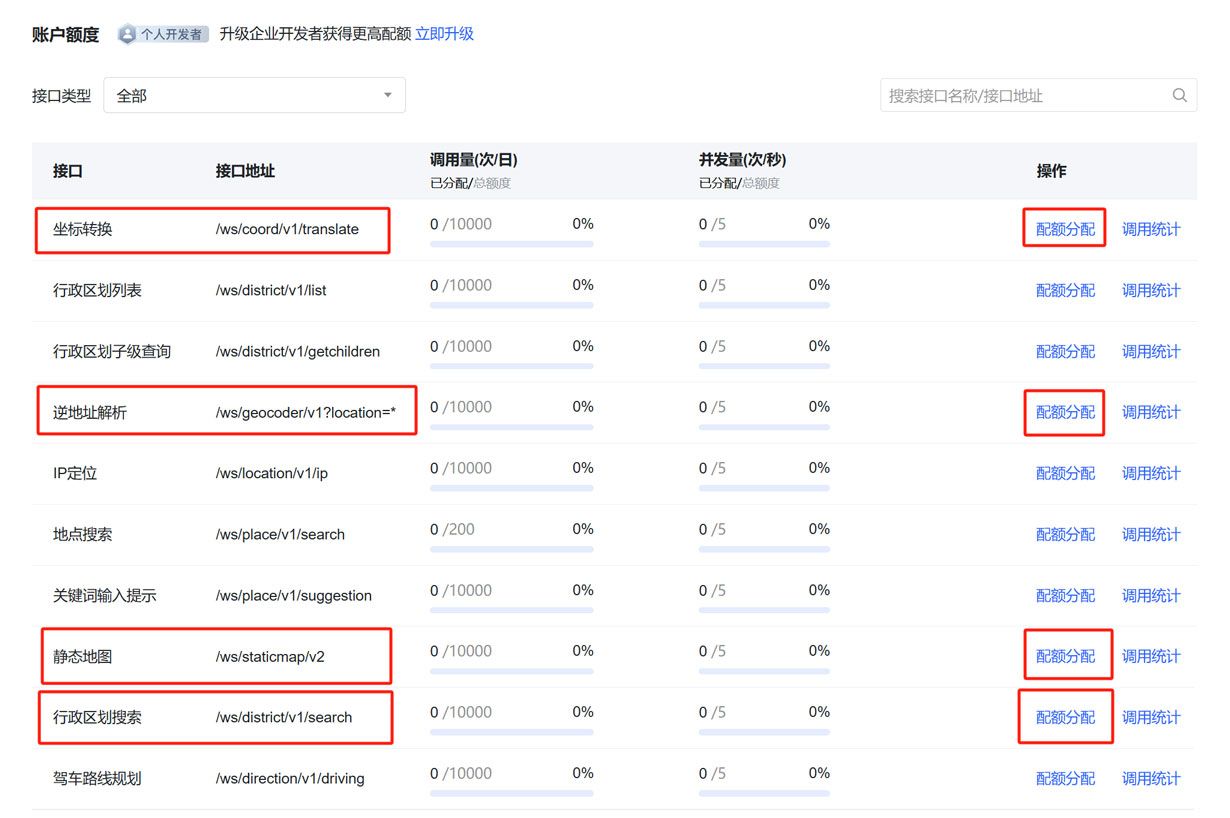The height and width of the screenshot is (818, 1230).
Task: Open 配额分配 for 驾车路线规划
Action: [1065, 778]
